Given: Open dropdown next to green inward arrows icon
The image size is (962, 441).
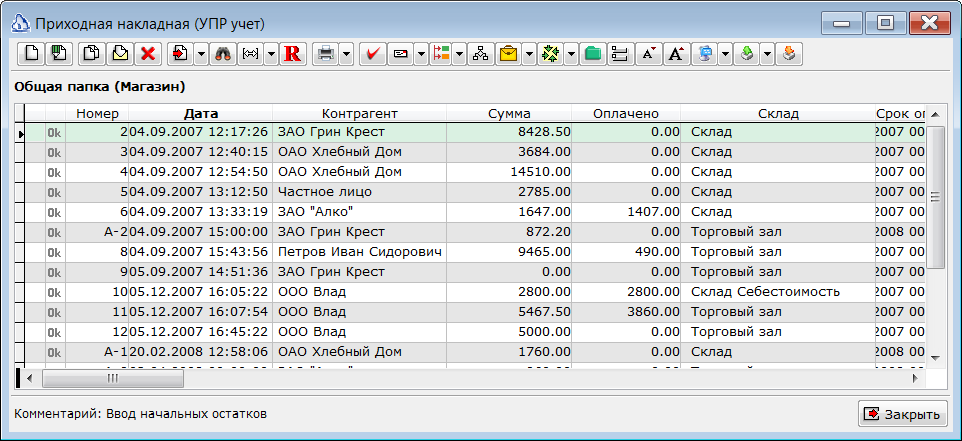Looking at the screenshot, I should point(572,54).
